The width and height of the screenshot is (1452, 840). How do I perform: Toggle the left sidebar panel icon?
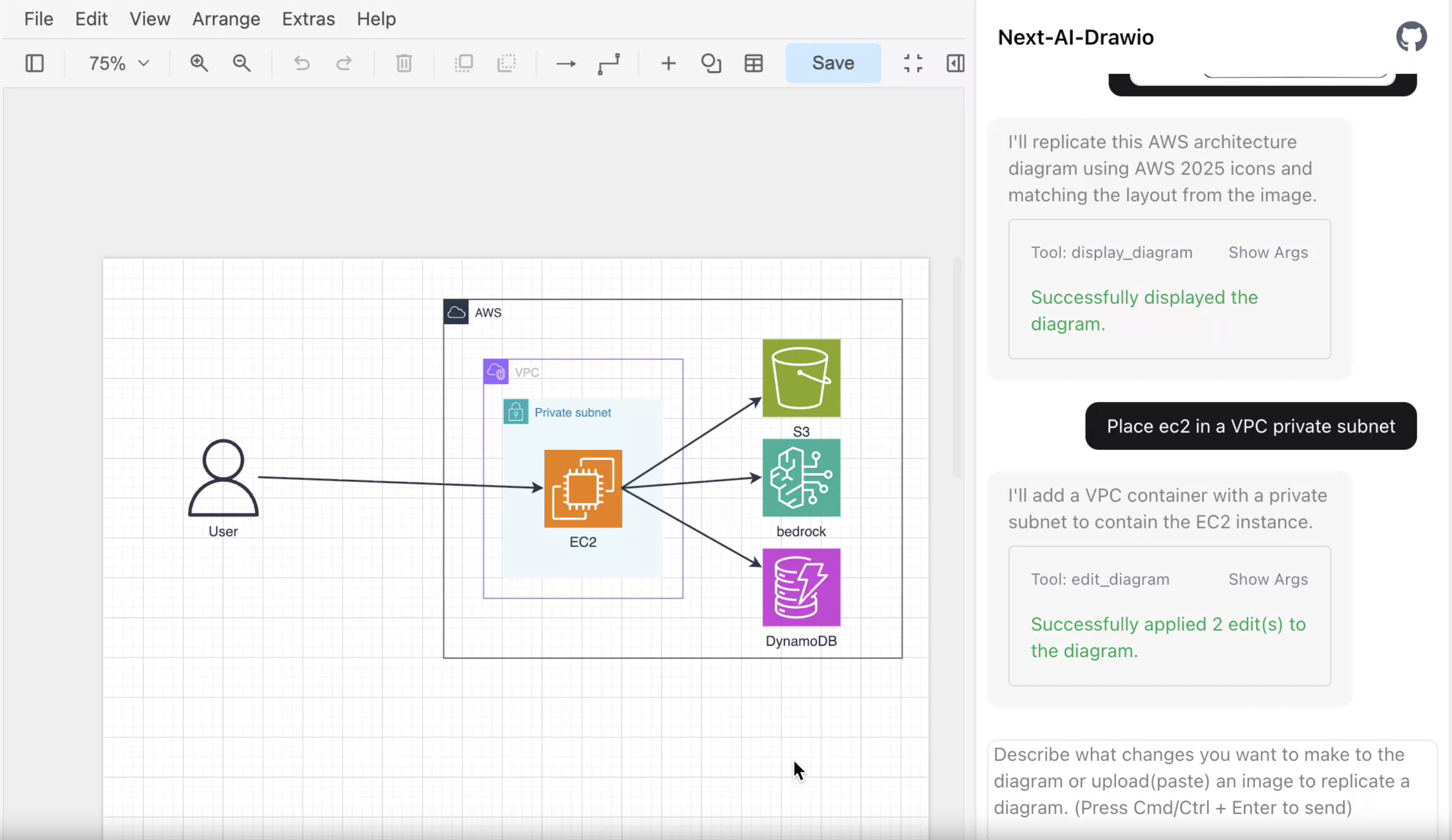(35, 63)
